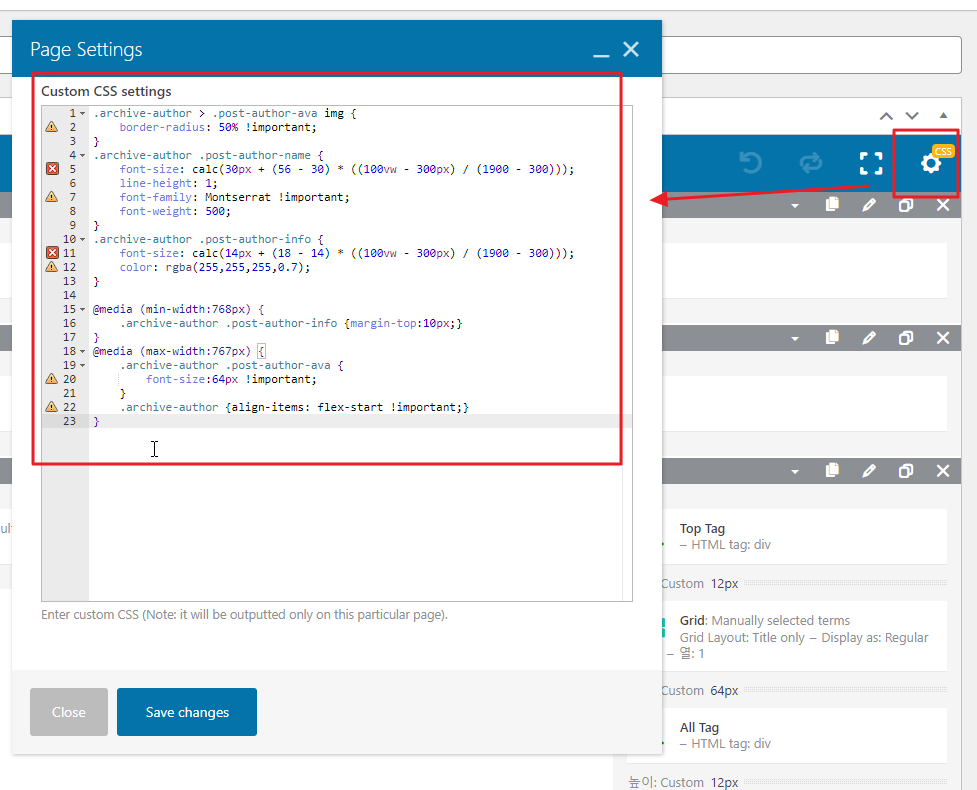Edit the first gray row with the pencil icon
The width and height of the screenshot is (977, 790).
869,204
